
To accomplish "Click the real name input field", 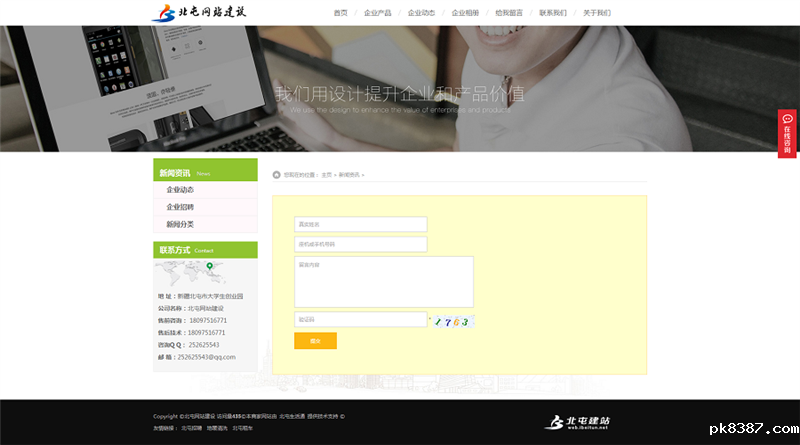I will tap(360, 224).
